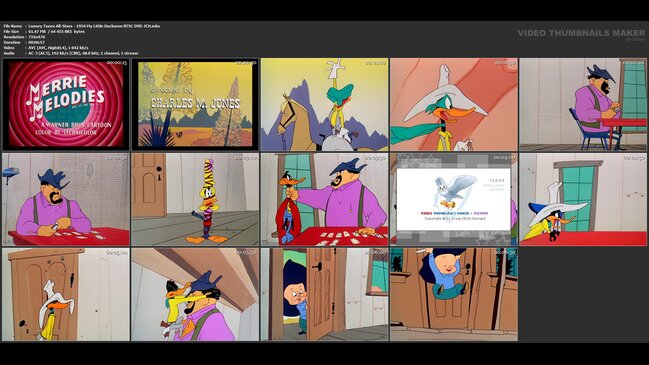
Task: Open thumbnail of striped Daffy standing by door
Action: click(195, 199)
